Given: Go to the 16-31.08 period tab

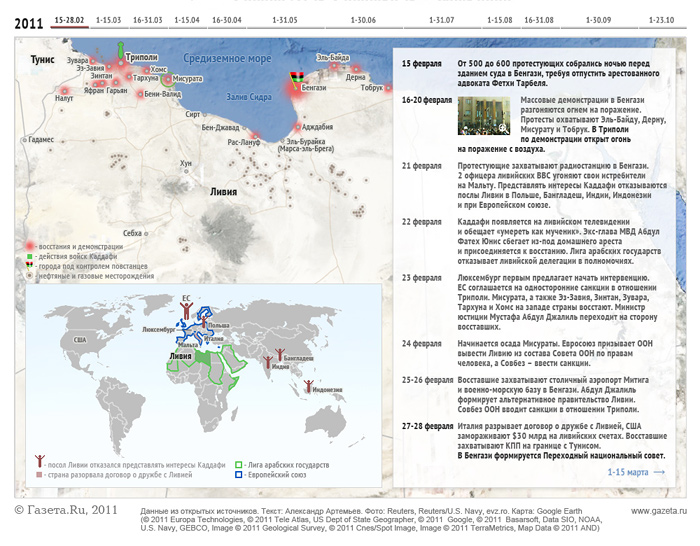Looking at the screenshot, I should click(539, 21).
